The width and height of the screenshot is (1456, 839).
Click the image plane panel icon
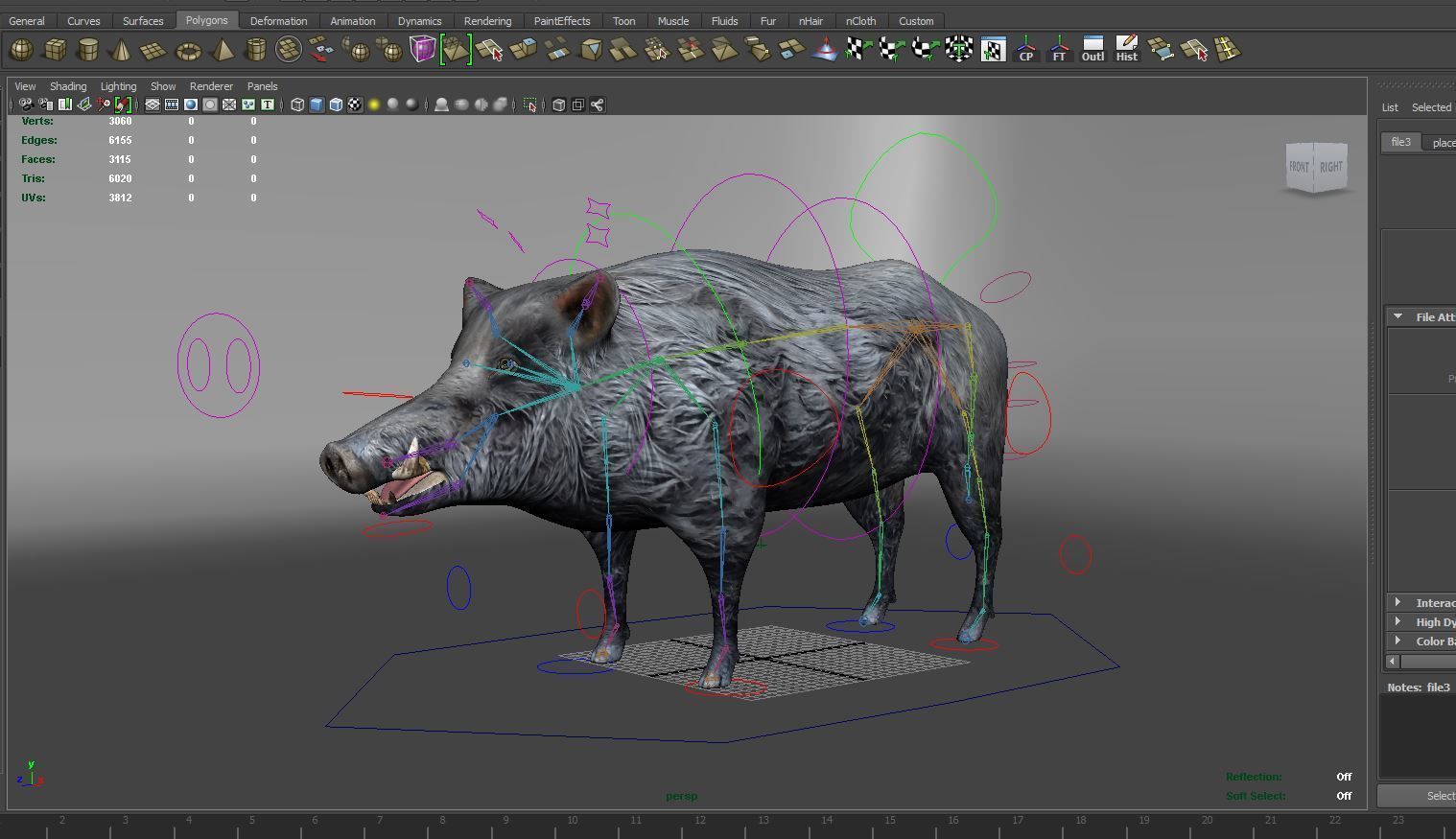[84, 105]
